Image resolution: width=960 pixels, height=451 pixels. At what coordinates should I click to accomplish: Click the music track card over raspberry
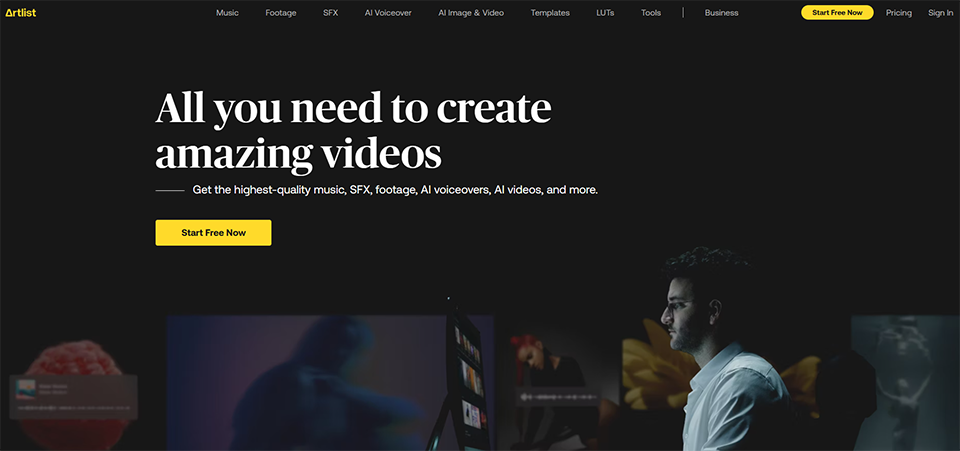73,397
